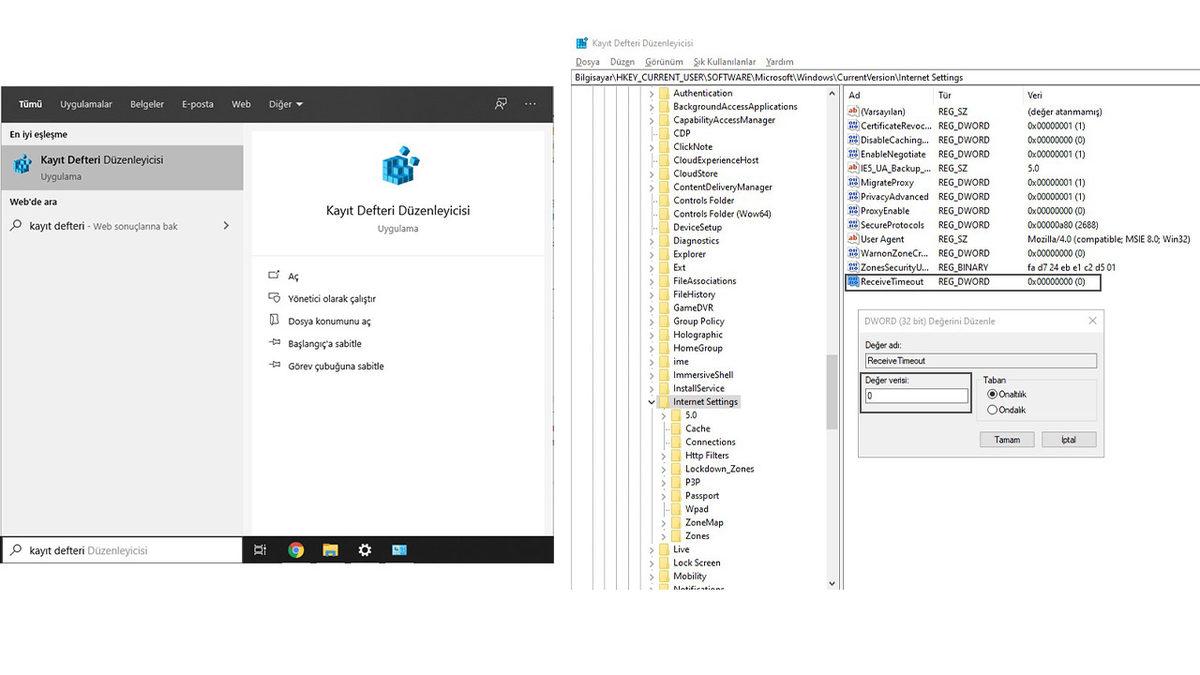
Task: Open the three-dots options in the search header
Action: [531, 104]
